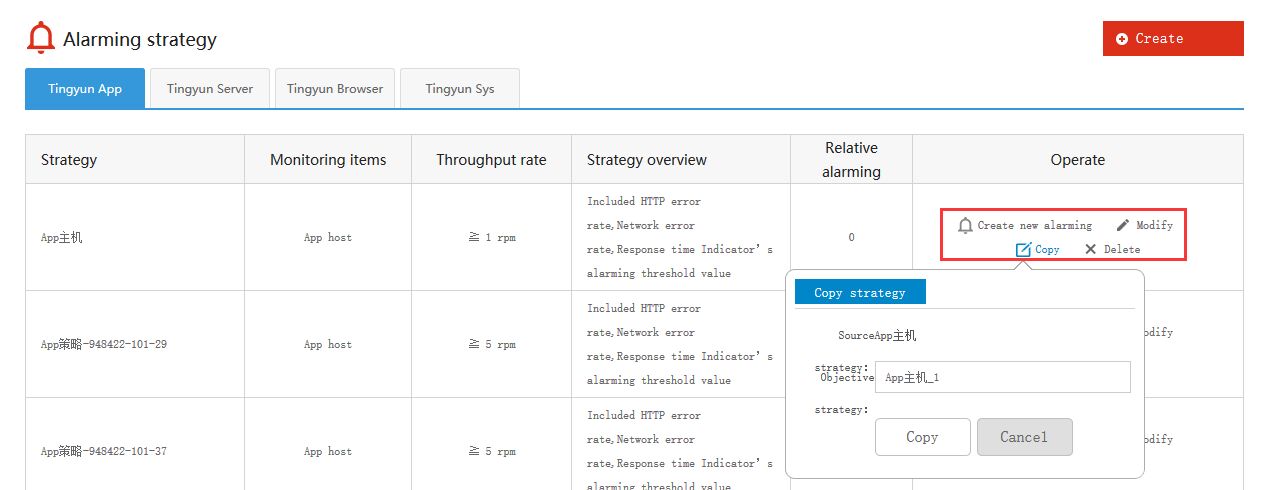Focus the Objective strategy name input field
The height and width of the screenshot is (490, 1269).
pyautogui.click(x=1002, y=377)
